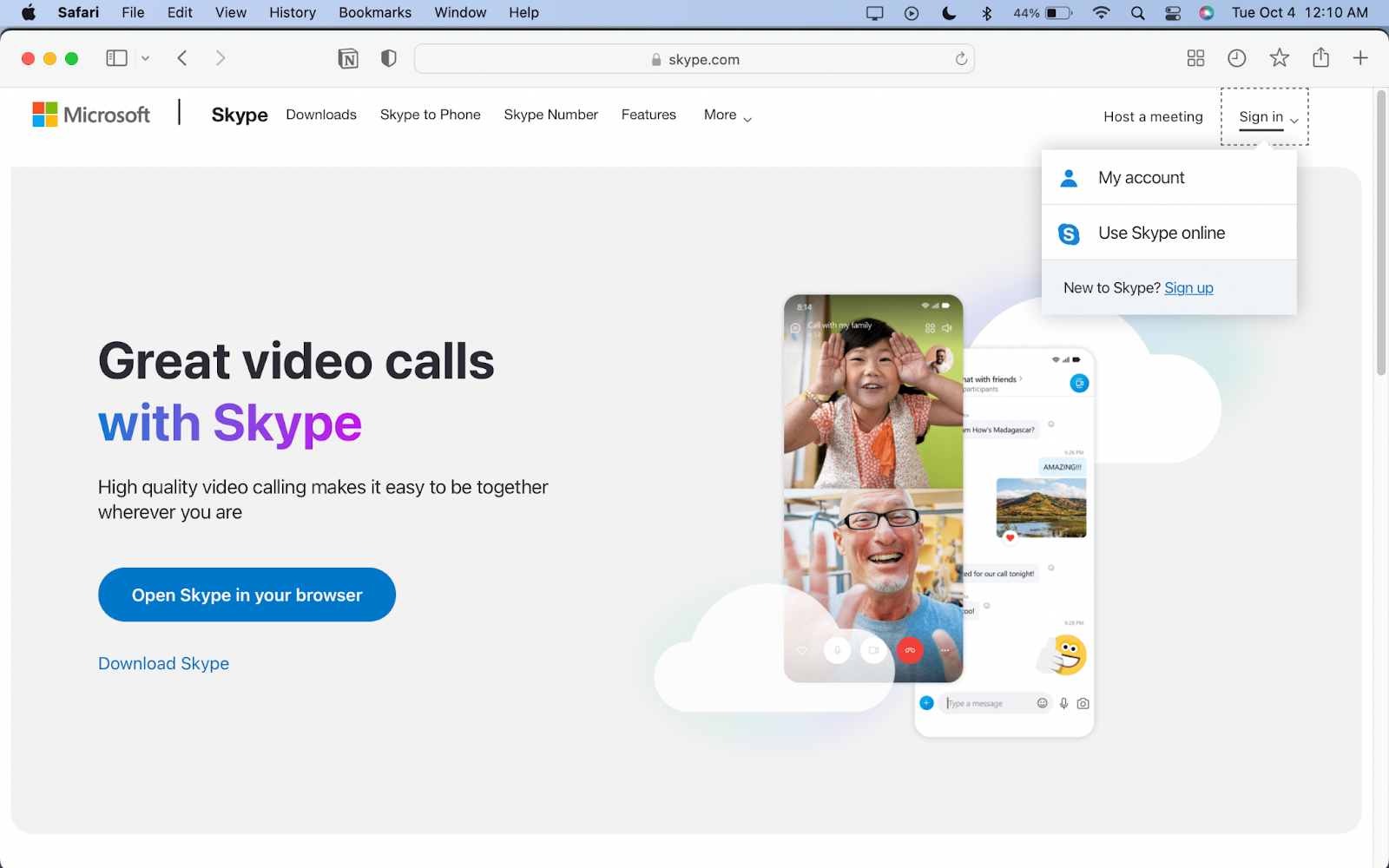This screenshot has height=868, width=1389.
Task: Open the File menu
Action: 133,12
